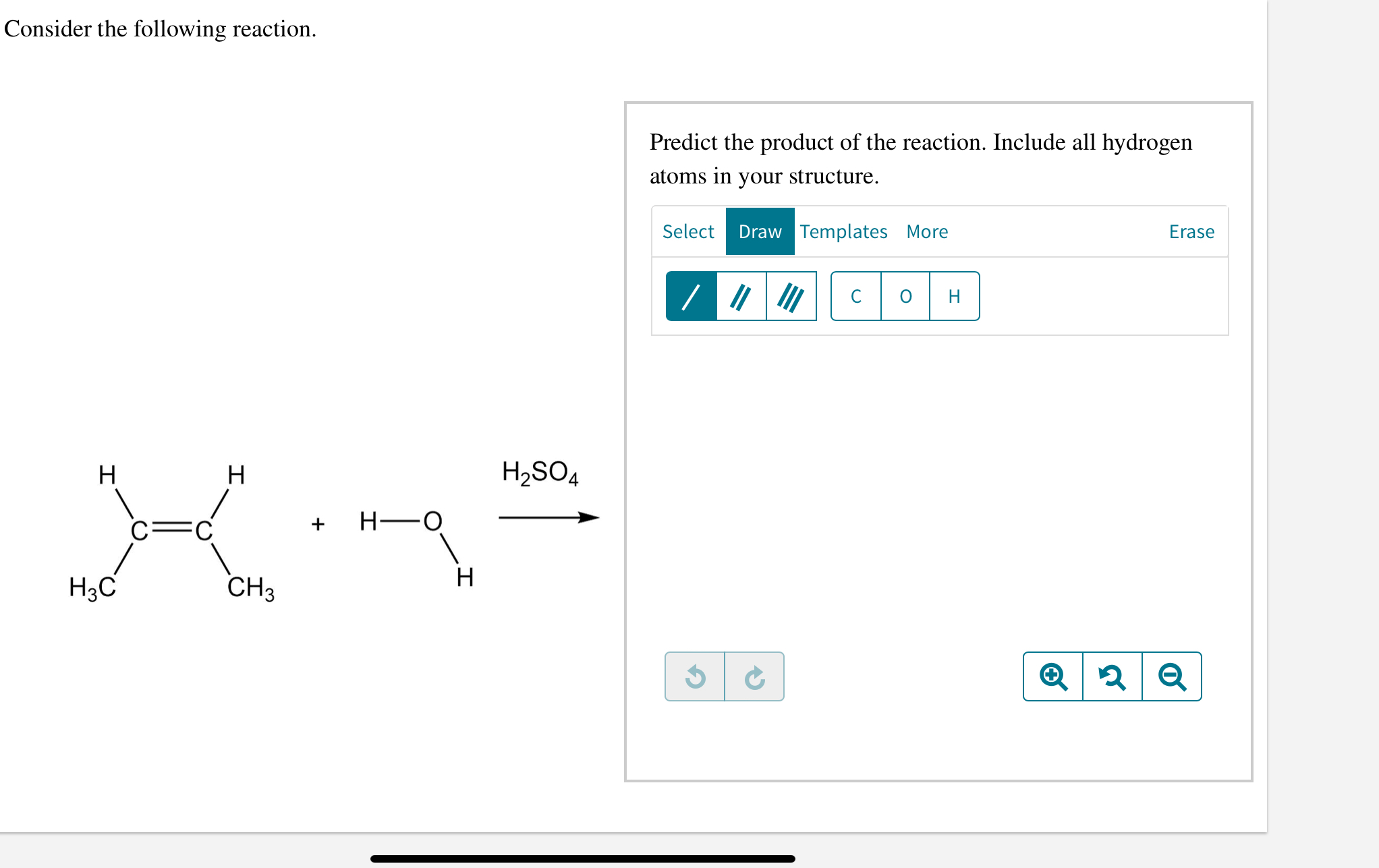Screen dimensions: 1379x868
Task: Toggle the Carbon atom tool
Action: [x=855, y=296]
